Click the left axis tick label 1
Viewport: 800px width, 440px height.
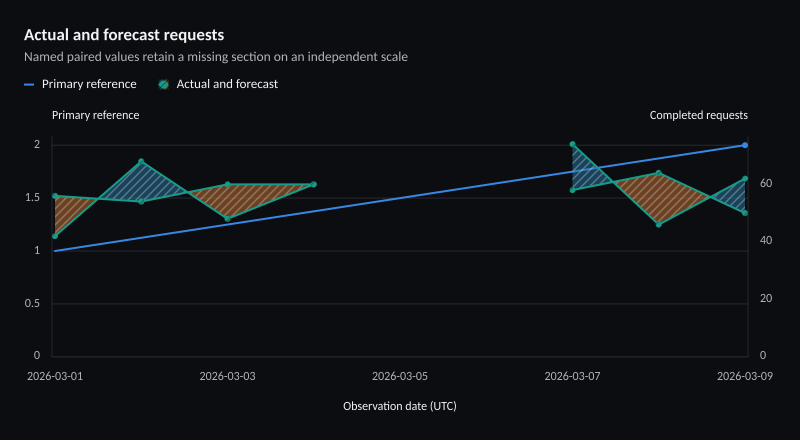tap(37, 251)
